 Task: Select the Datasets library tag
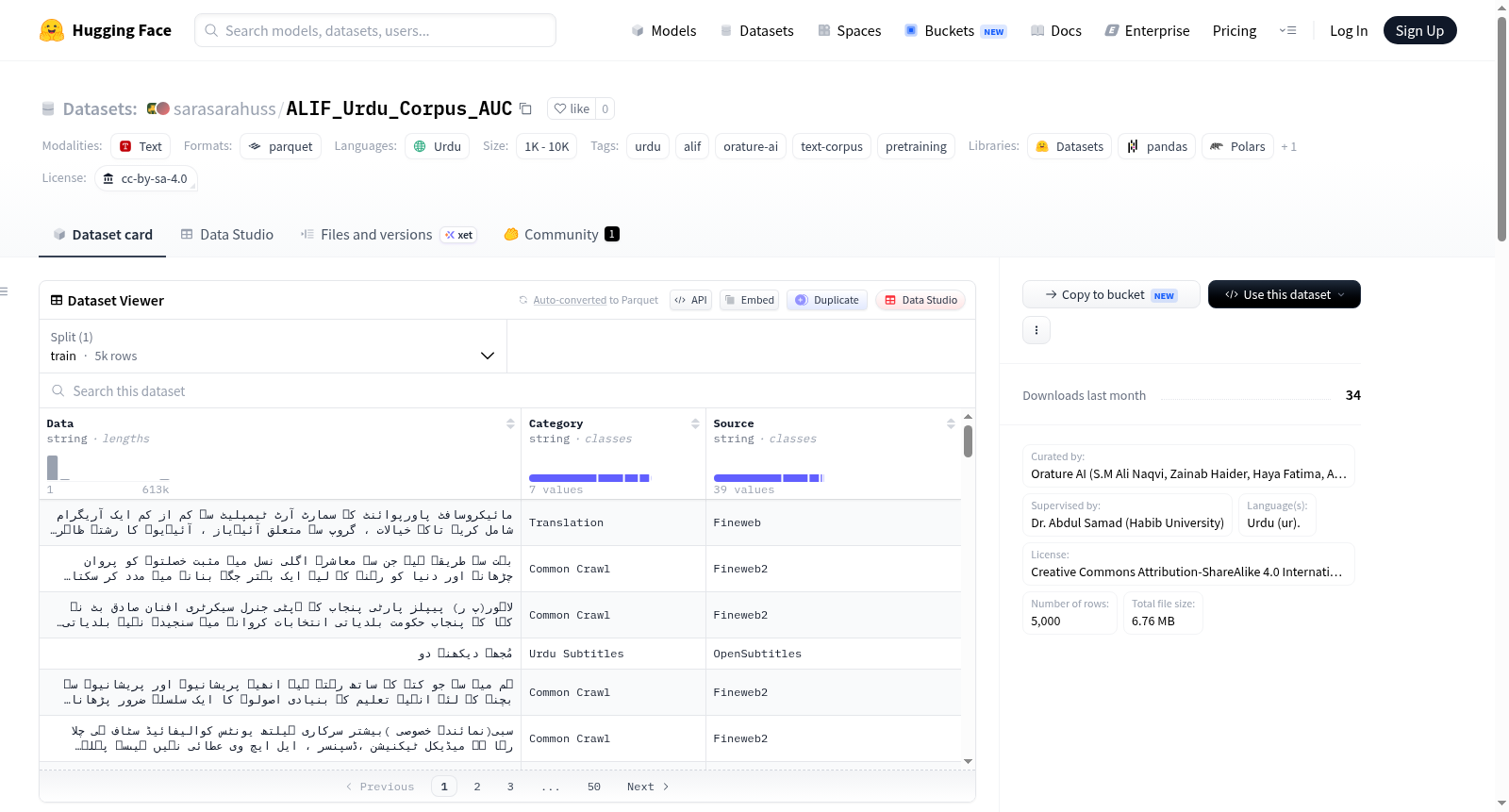click(1070, 146)
